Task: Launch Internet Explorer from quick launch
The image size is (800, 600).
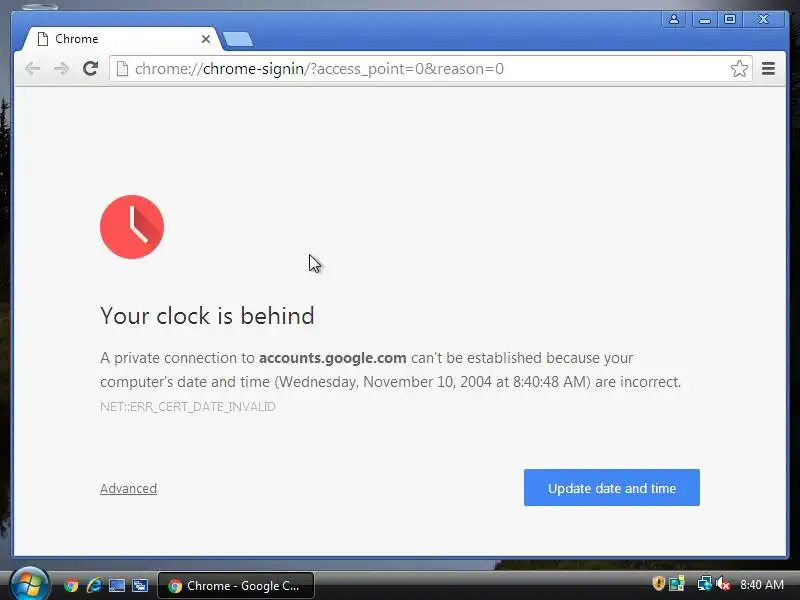Action: pos(94,585)
